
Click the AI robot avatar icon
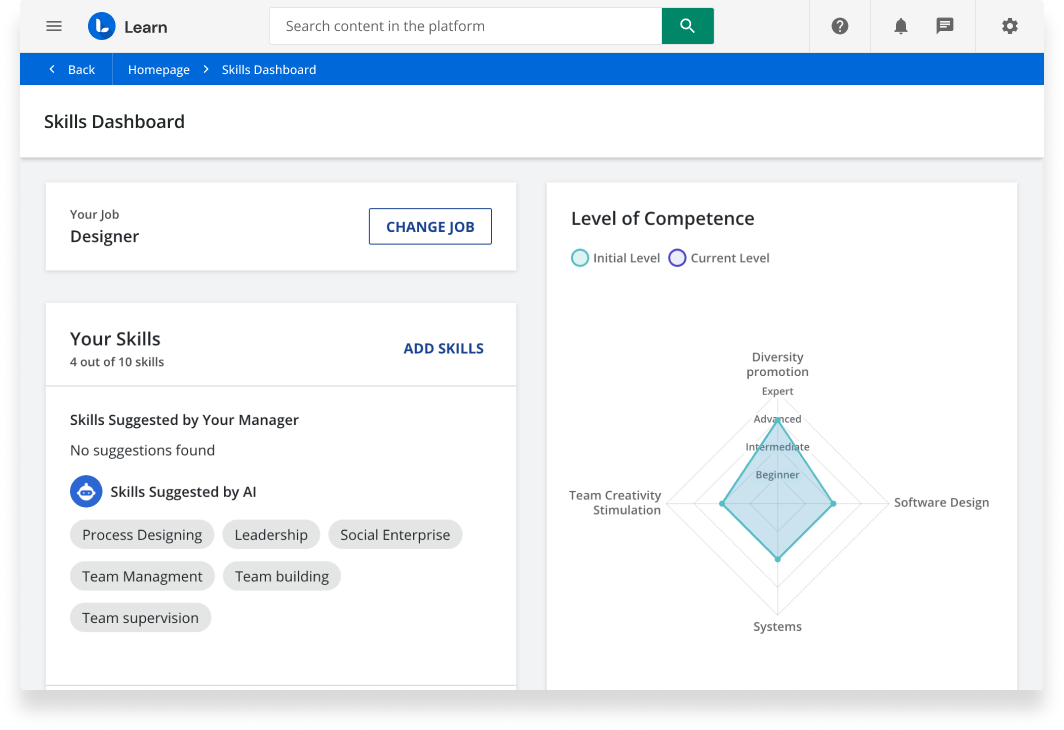(86, 491)
